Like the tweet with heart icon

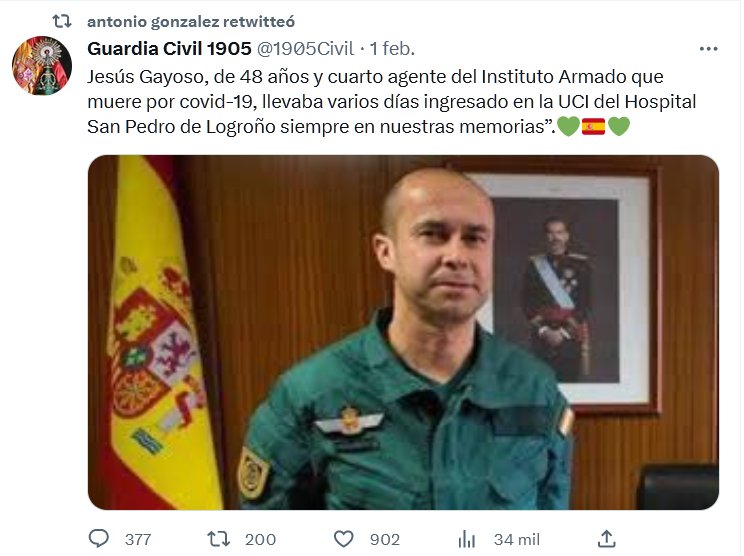point(344,539)
